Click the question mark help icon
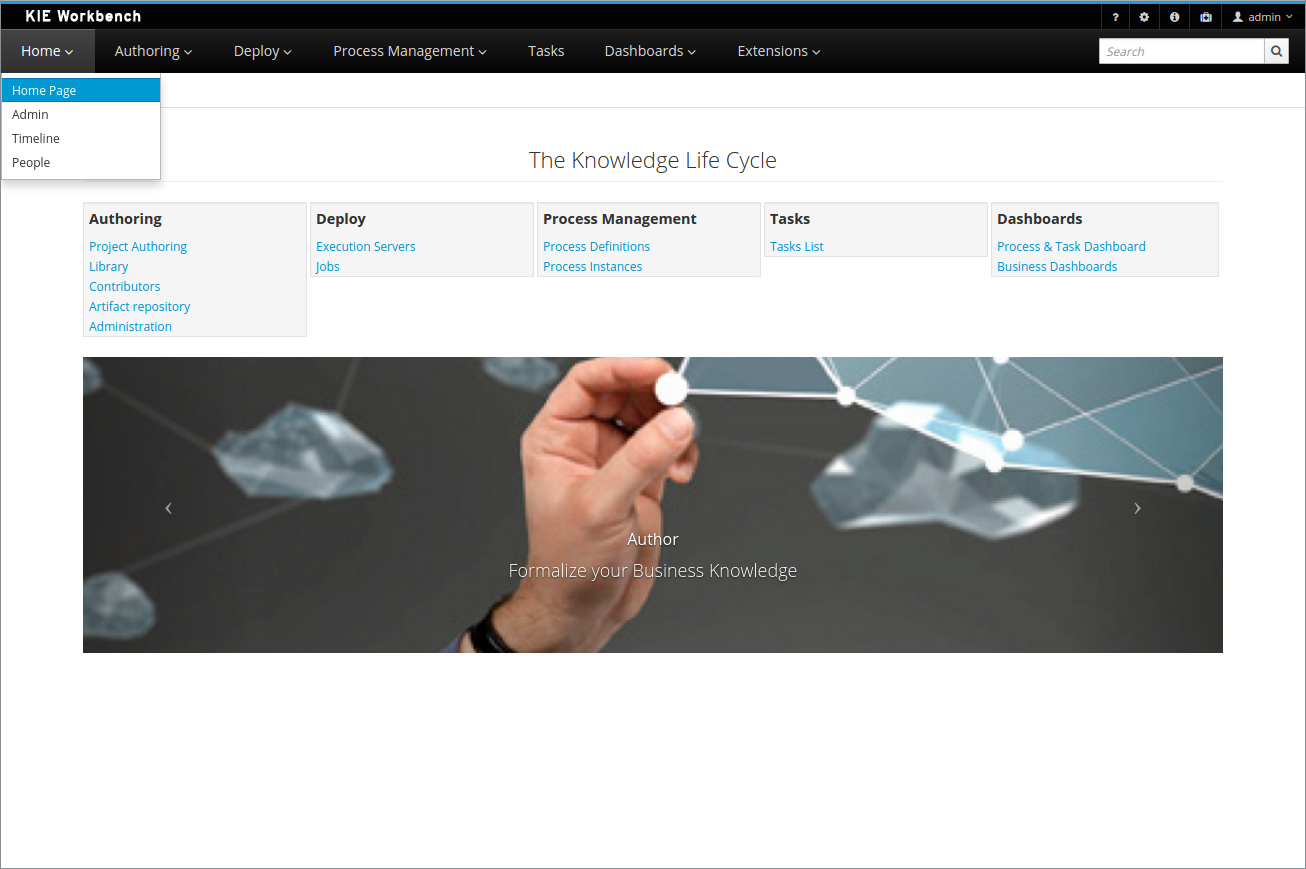 click(x=1115, y=17)
